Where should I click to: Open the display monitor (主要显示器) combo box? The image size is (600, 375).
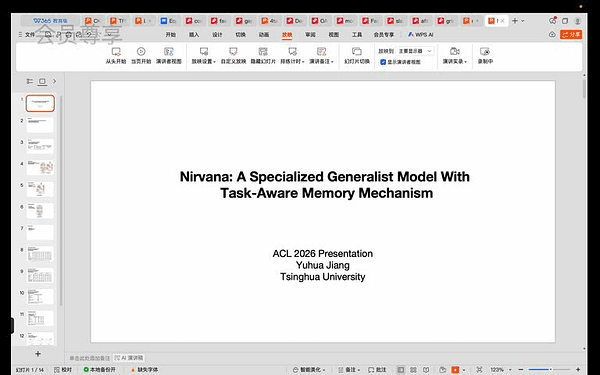tap(415, 51)
